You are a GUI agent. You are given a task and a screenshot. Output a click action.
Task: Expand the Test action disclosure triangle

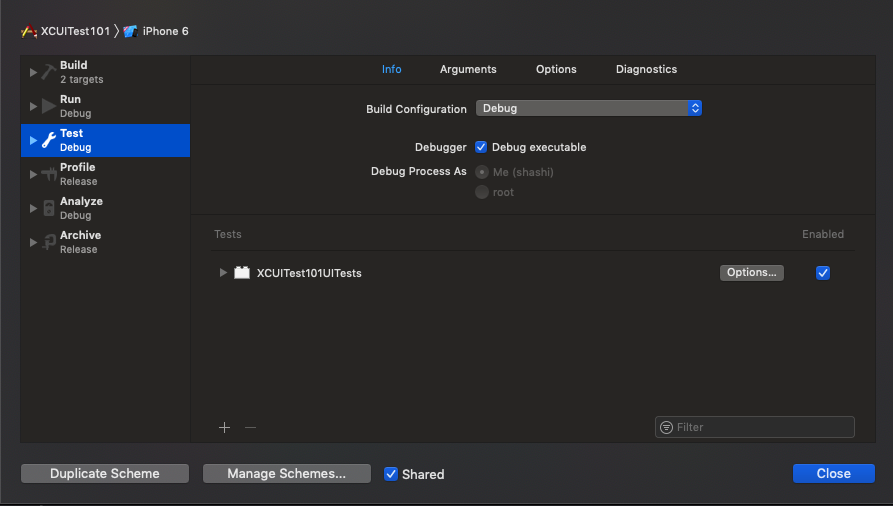point(33,140)
